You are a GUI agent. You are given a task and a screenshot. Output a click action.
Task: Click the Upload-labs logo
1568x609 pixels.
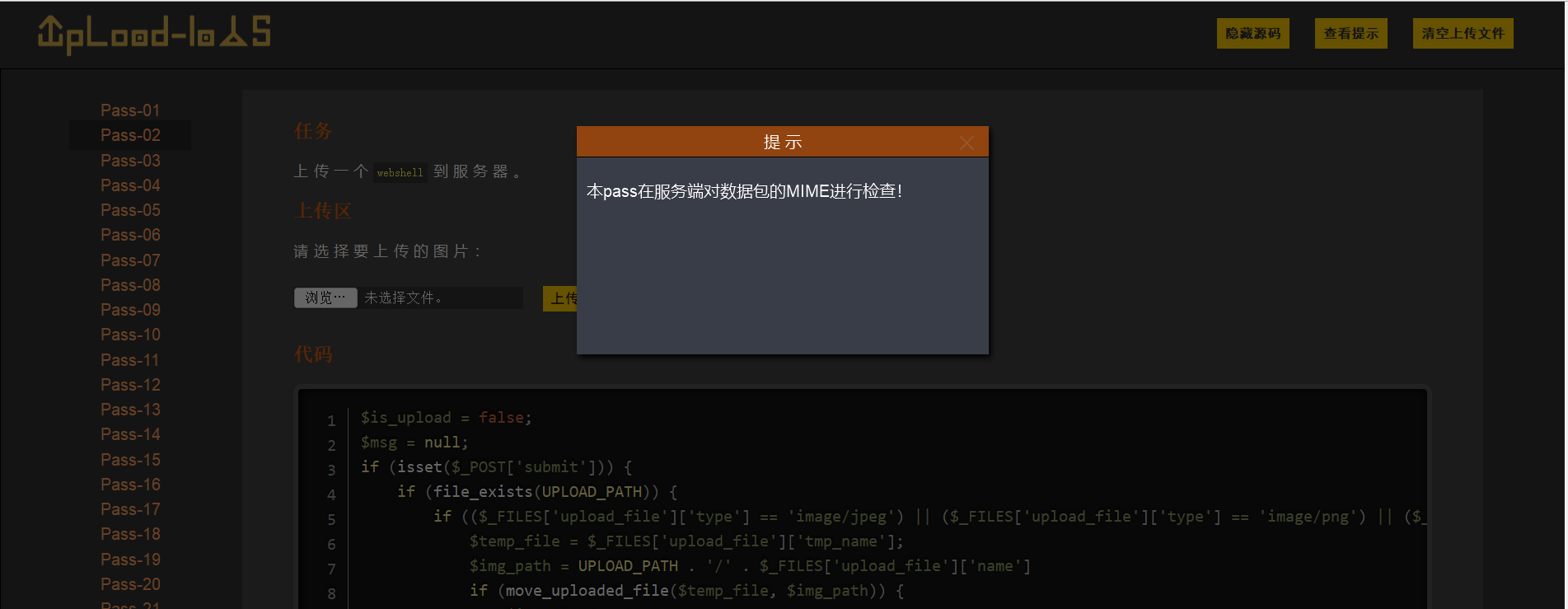pyautogui.click(x=154, y=35)
